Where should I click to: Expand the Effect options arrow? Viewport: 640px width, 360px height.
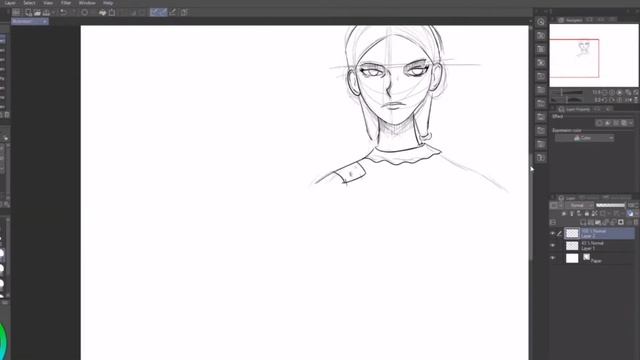coord(631,123)
